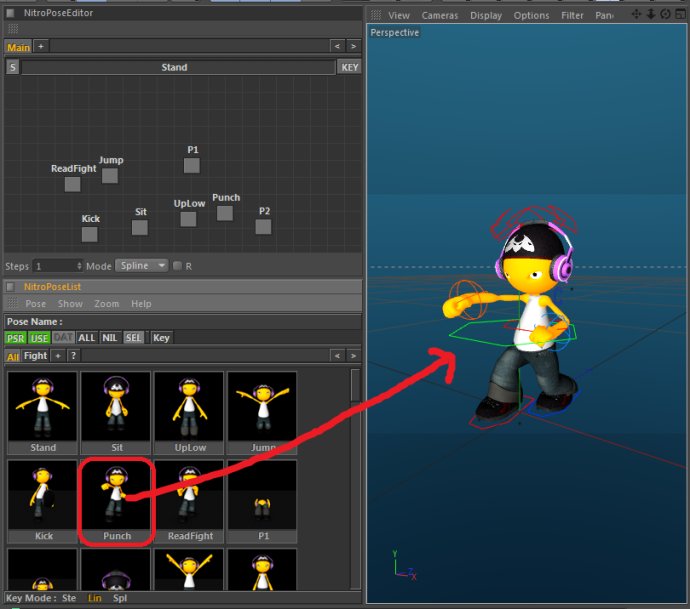Viewport: 690px width, 609px height.
Task: Set key mode to Spl
Action: [x=120, y=598]
